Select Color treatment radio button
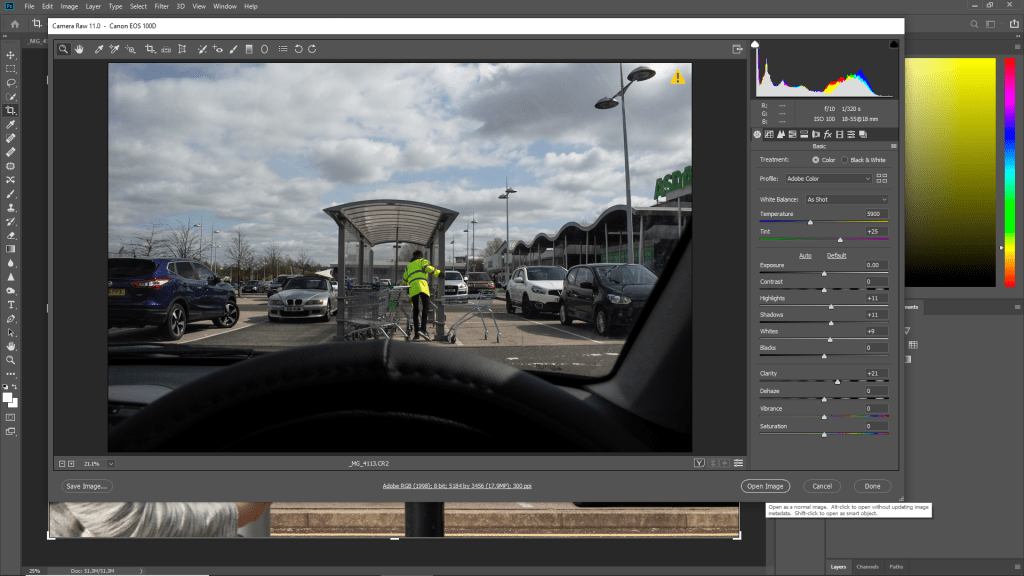The image size is (1024, 576). 815,159
